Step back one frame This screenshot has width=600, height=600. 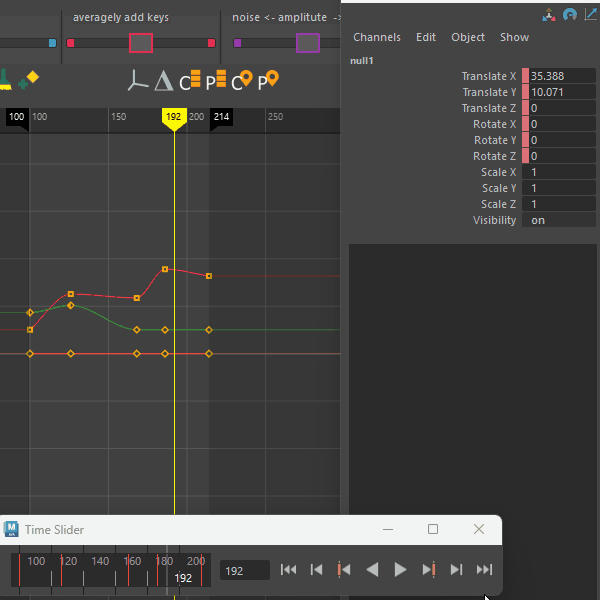point(316,570)
